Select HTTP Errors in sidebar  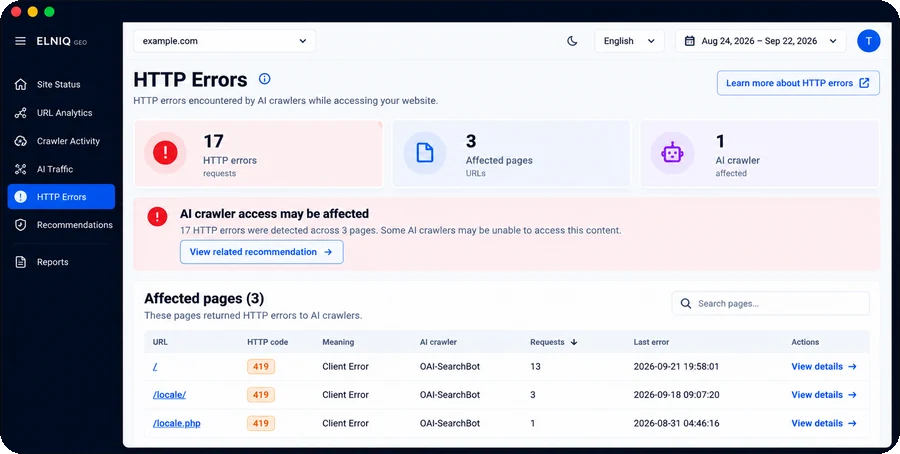point(61,197)
